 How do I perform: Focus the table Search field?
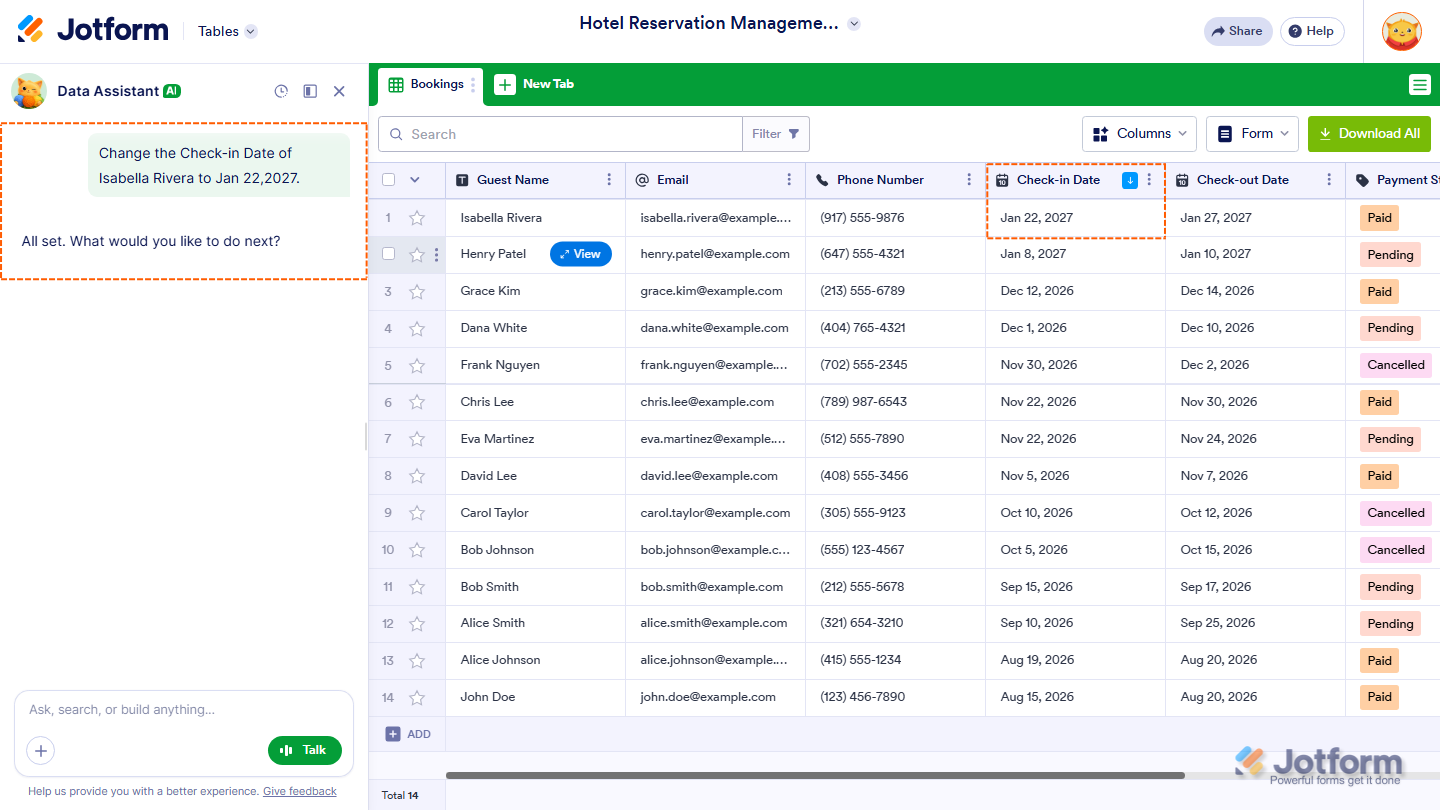point(560,134)
